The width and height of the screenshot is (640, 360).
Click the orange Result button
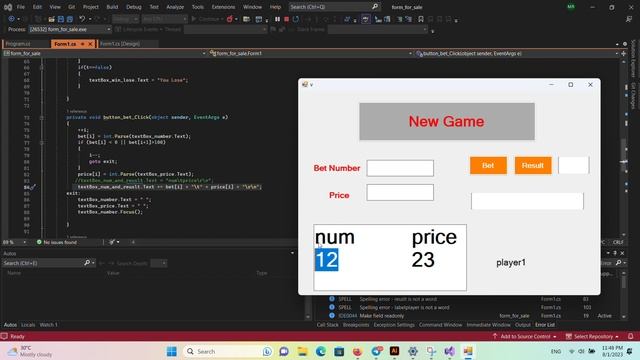point(533,165)
